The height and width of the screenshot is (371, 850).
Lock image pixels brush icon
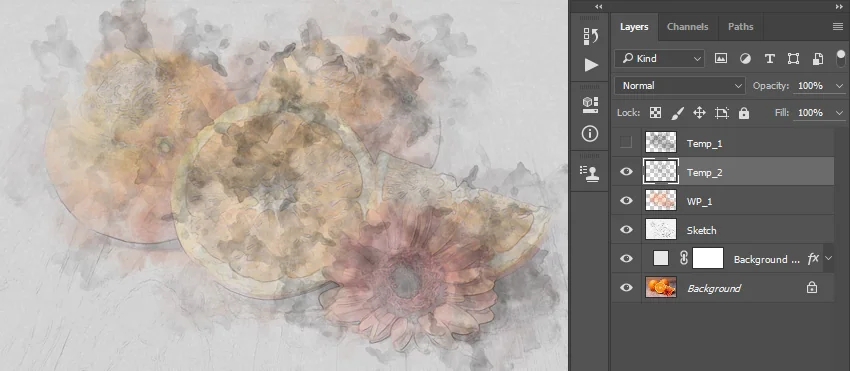[678, 113]
